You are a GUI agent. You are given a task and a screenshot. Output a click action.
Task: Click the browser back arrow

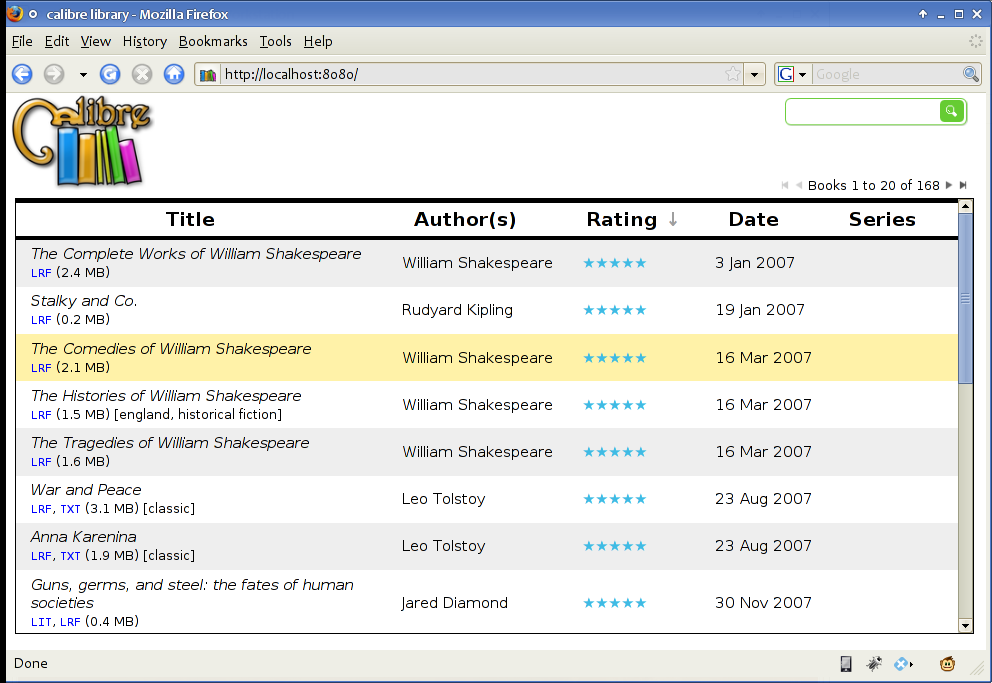(22, 74)
